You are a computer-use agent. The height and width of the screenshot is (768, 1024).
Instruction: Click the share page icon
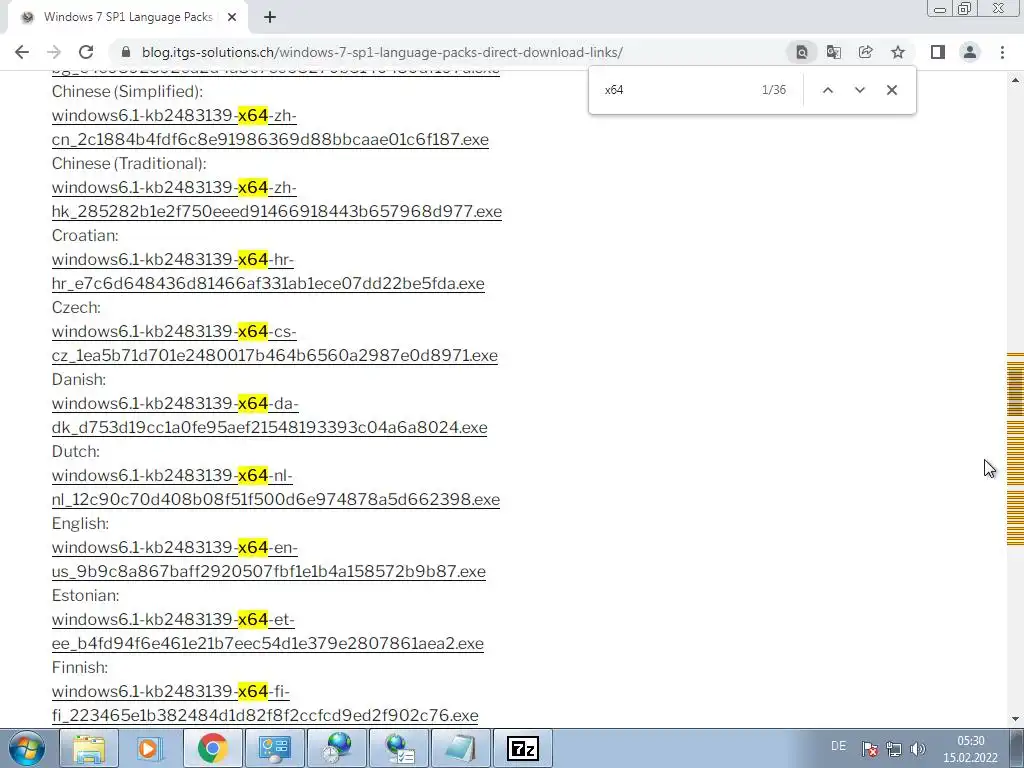pyautogui.click(x=866, y=52)
